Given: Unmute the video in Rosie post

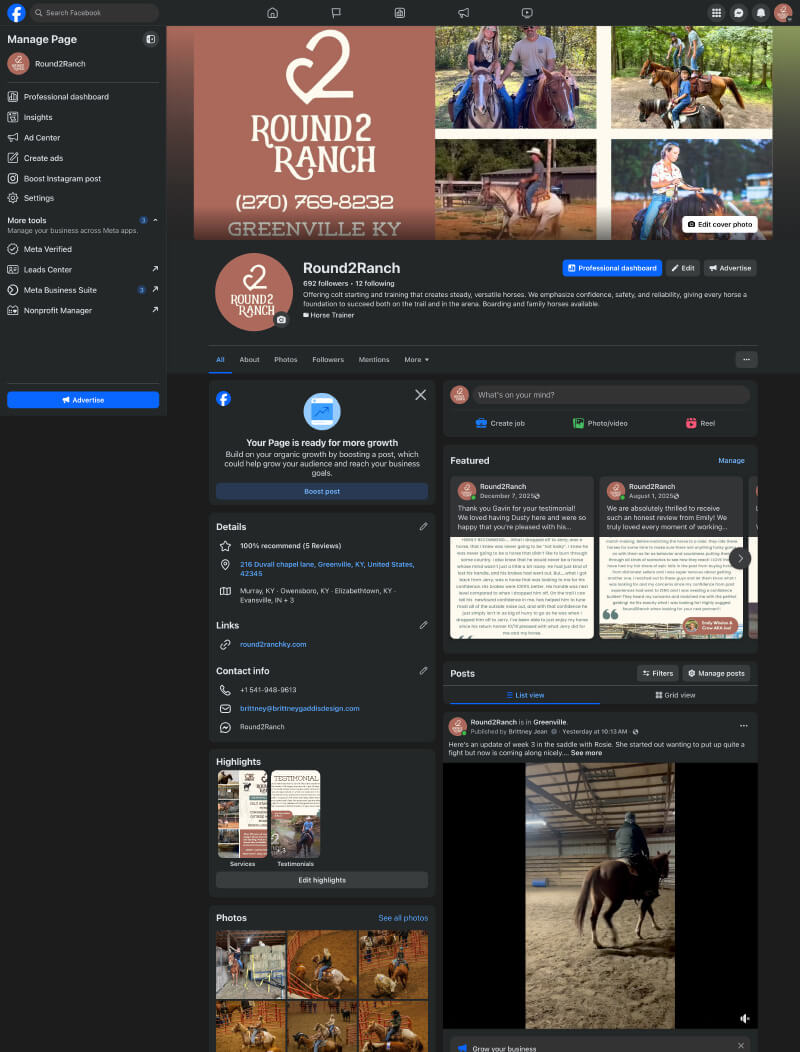Looking at the screenshot, I should coord(744,1018).
